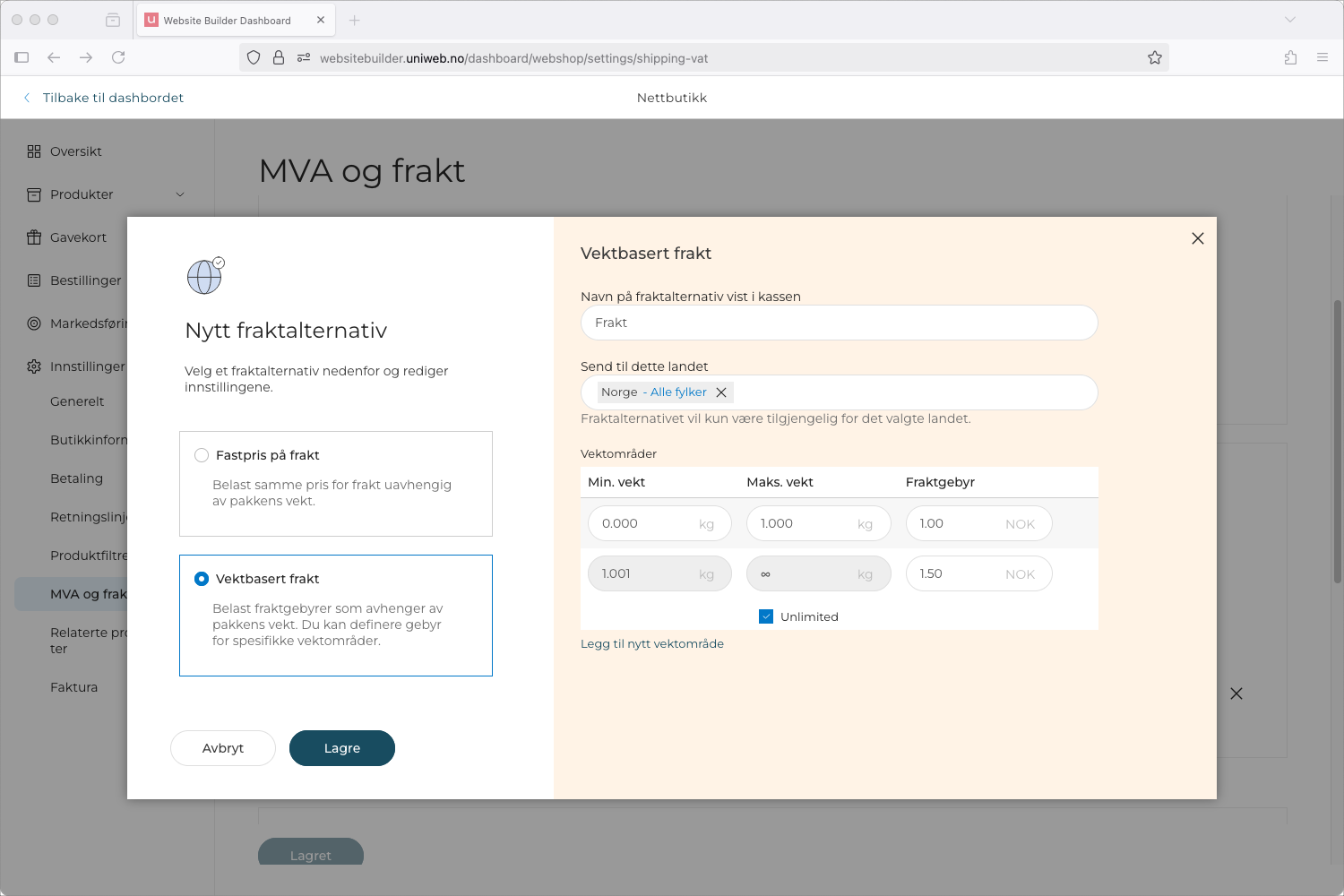
Task: Click the padlock site security icon
Action: pyautogui.click(x=279, y=57)
